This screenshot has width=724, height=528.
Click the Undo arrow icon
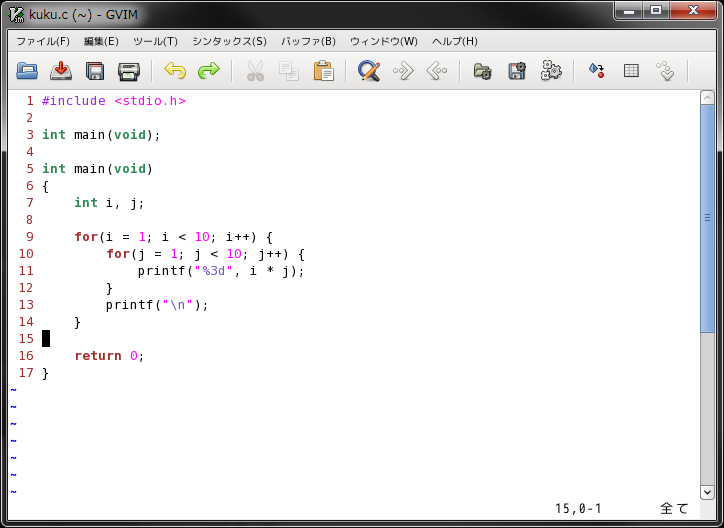(x=175, y=71)
